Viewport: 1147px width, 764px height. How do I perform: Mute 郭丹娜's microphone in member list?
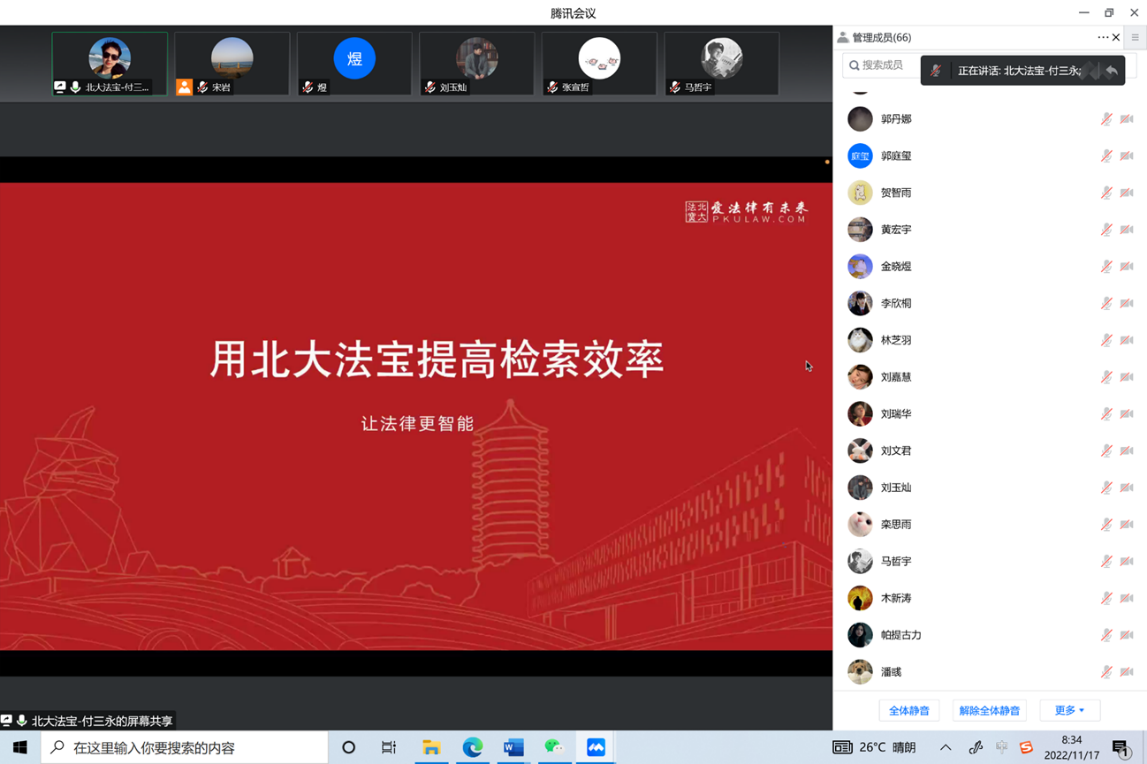click(x=1106, y=119)
